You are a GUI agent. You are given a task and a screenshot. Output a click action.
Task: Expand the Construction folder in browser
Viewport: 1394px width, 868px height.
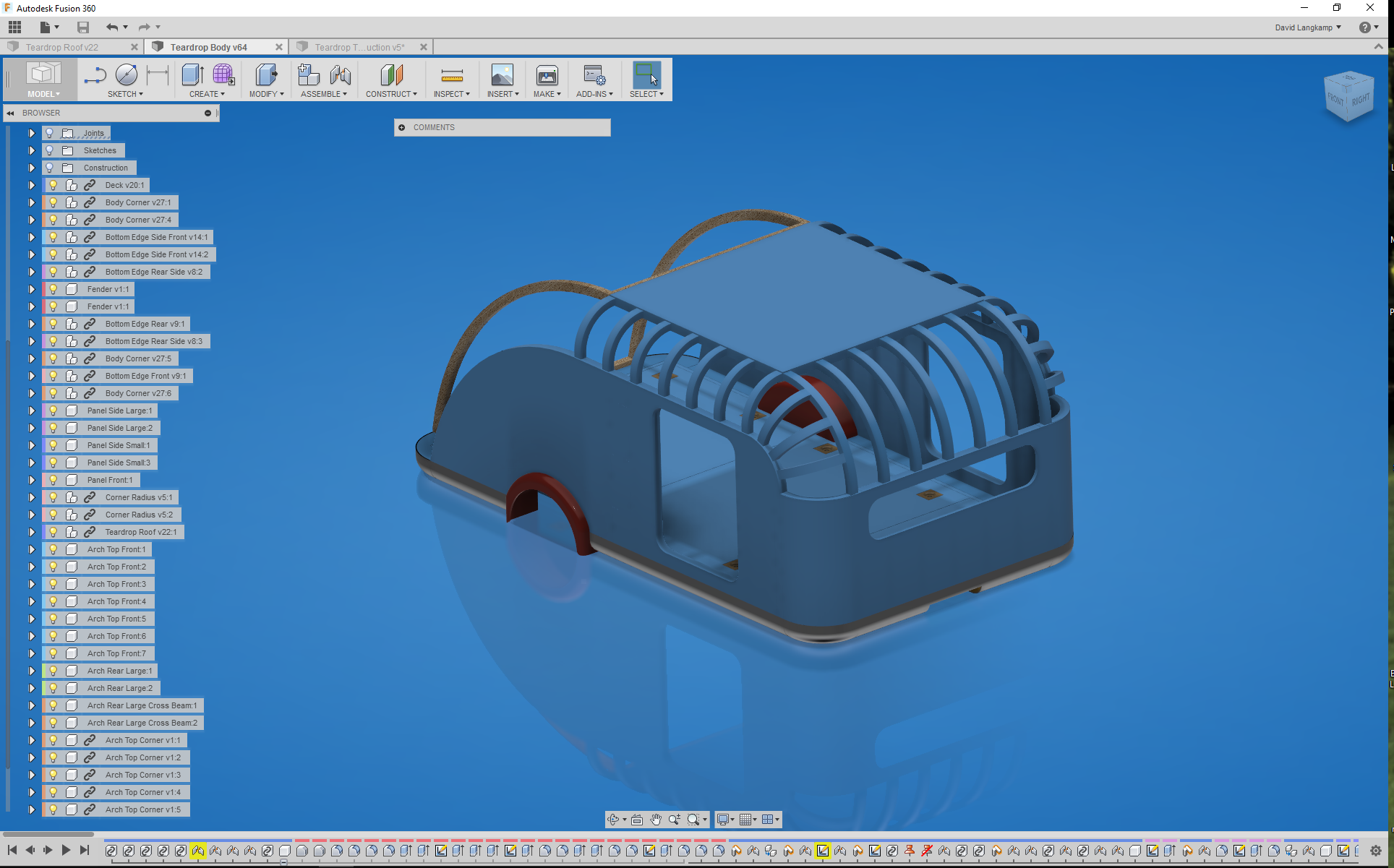31,167
